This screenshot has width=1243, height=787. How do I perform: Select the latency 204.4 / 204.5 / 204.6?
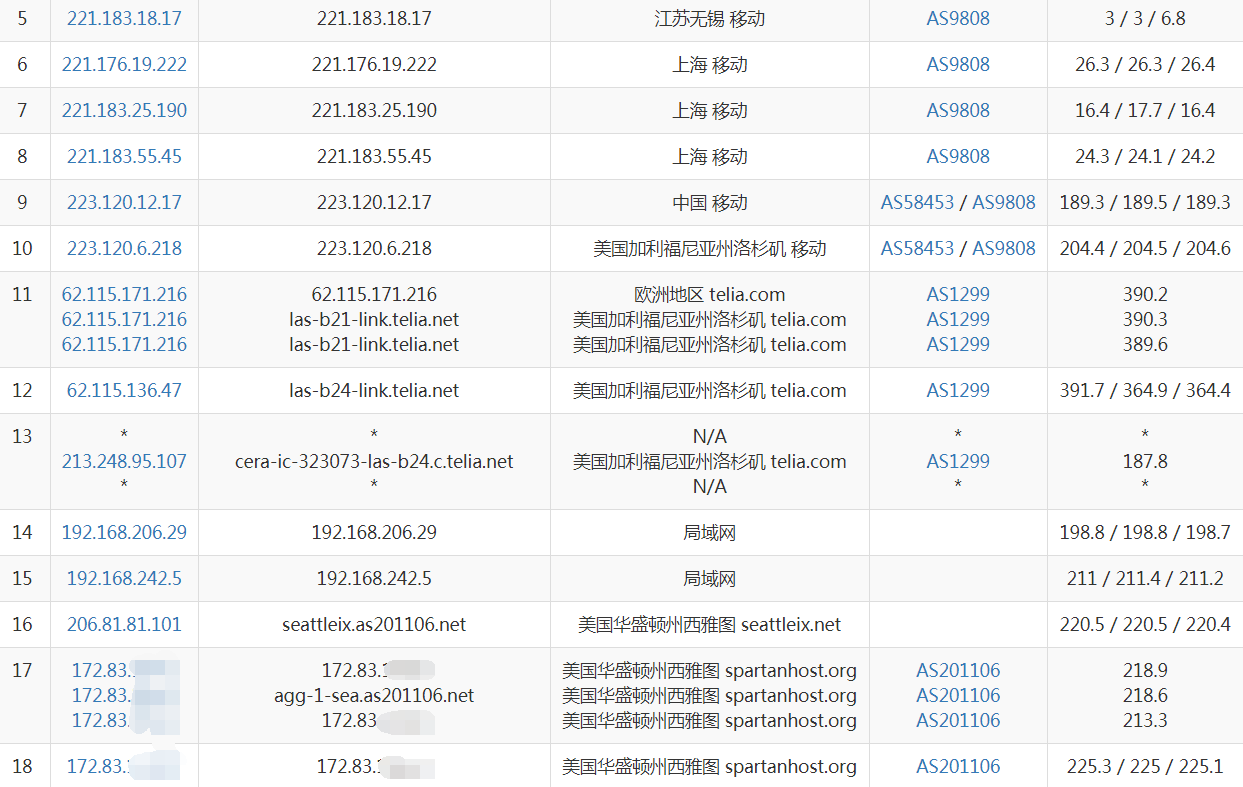(x=1145, y=249)
